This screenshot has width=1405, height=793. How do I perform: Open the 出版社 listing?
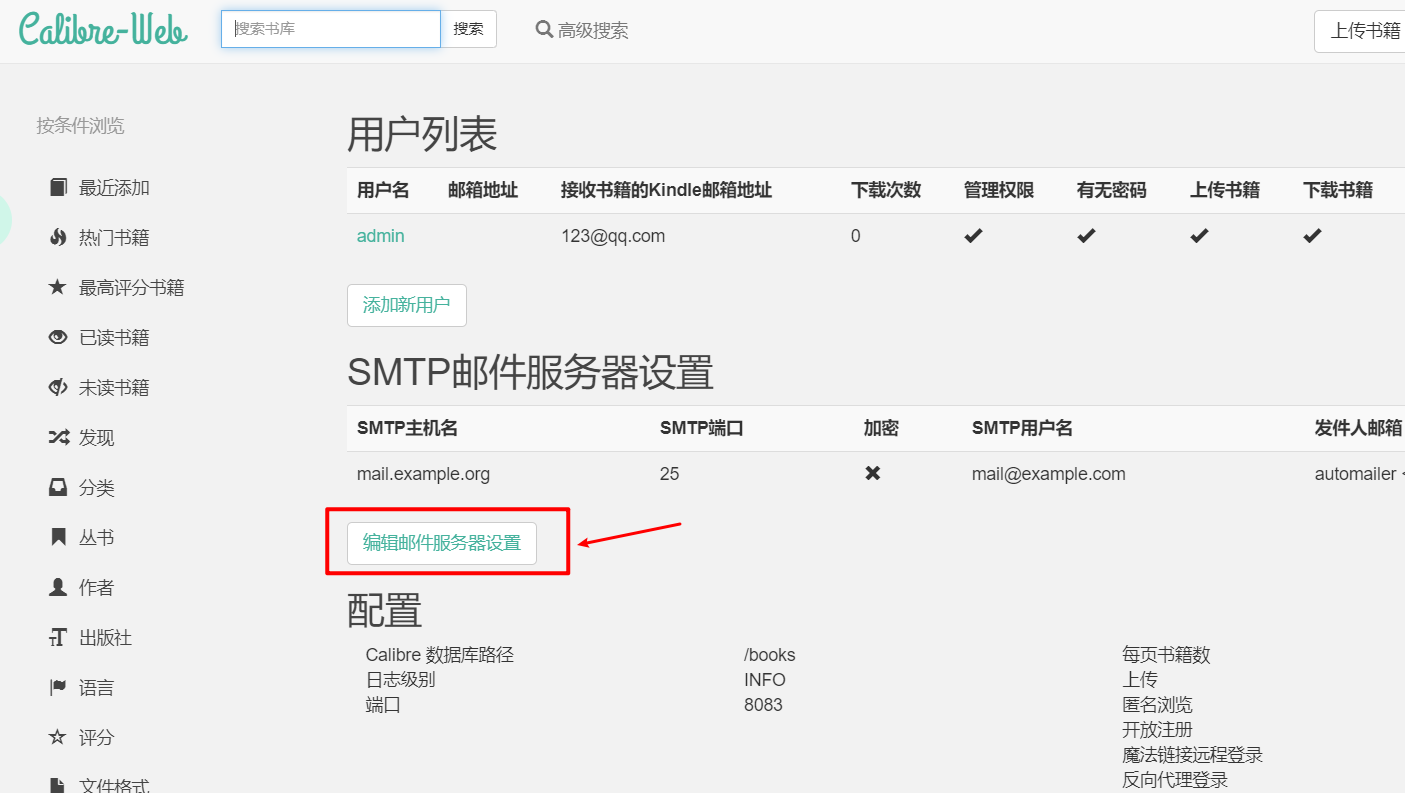[96, 637]
